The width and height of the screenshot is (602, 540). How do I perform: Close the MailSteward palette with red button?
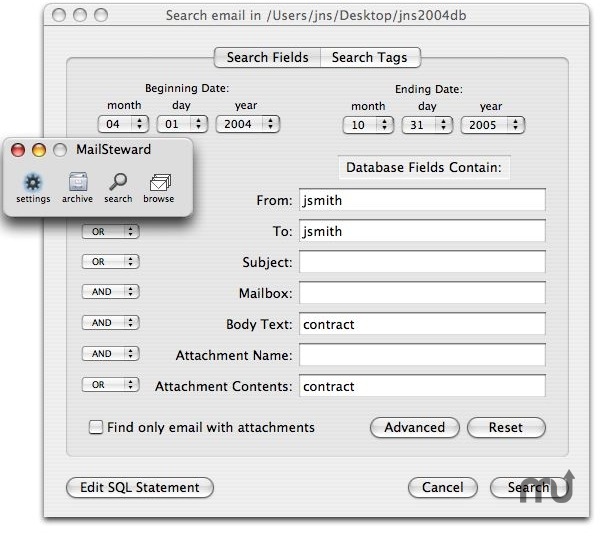(18, 150)
